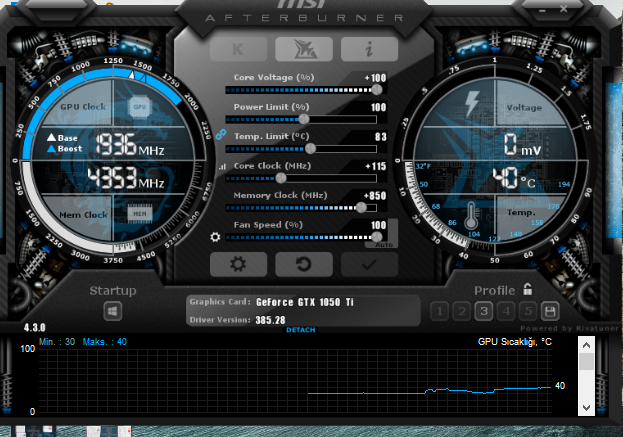This screenshot has width=623, height=437.
Task: Open fan settings small gear icon
Action: (x=215, y=237)
